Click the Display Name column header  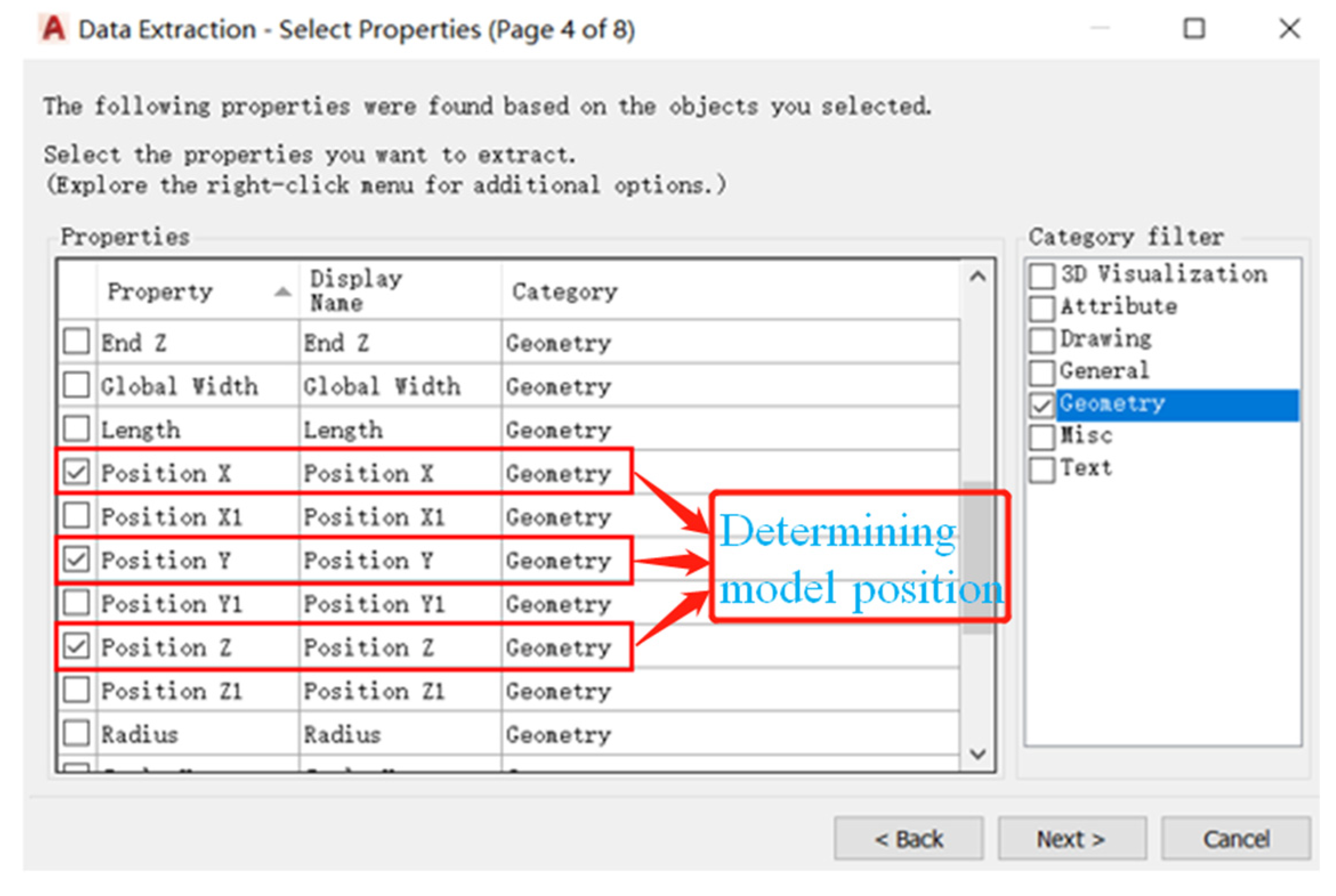point(355,291)
